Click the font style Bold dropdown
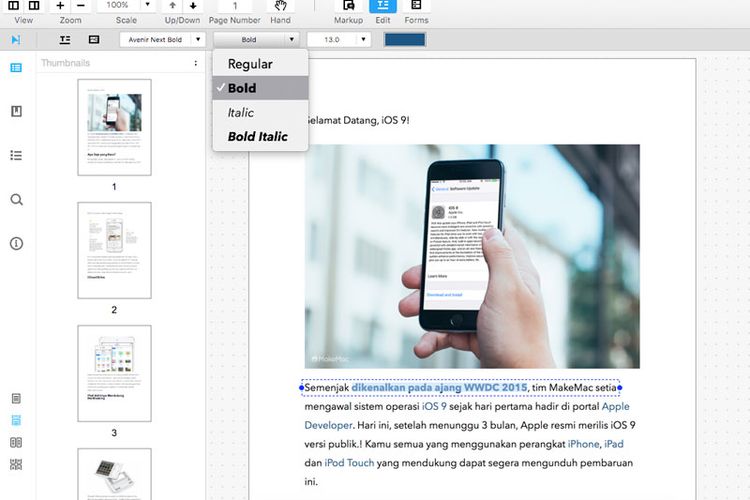This screenshot has height=500, width=750. [x=256, y=40]
